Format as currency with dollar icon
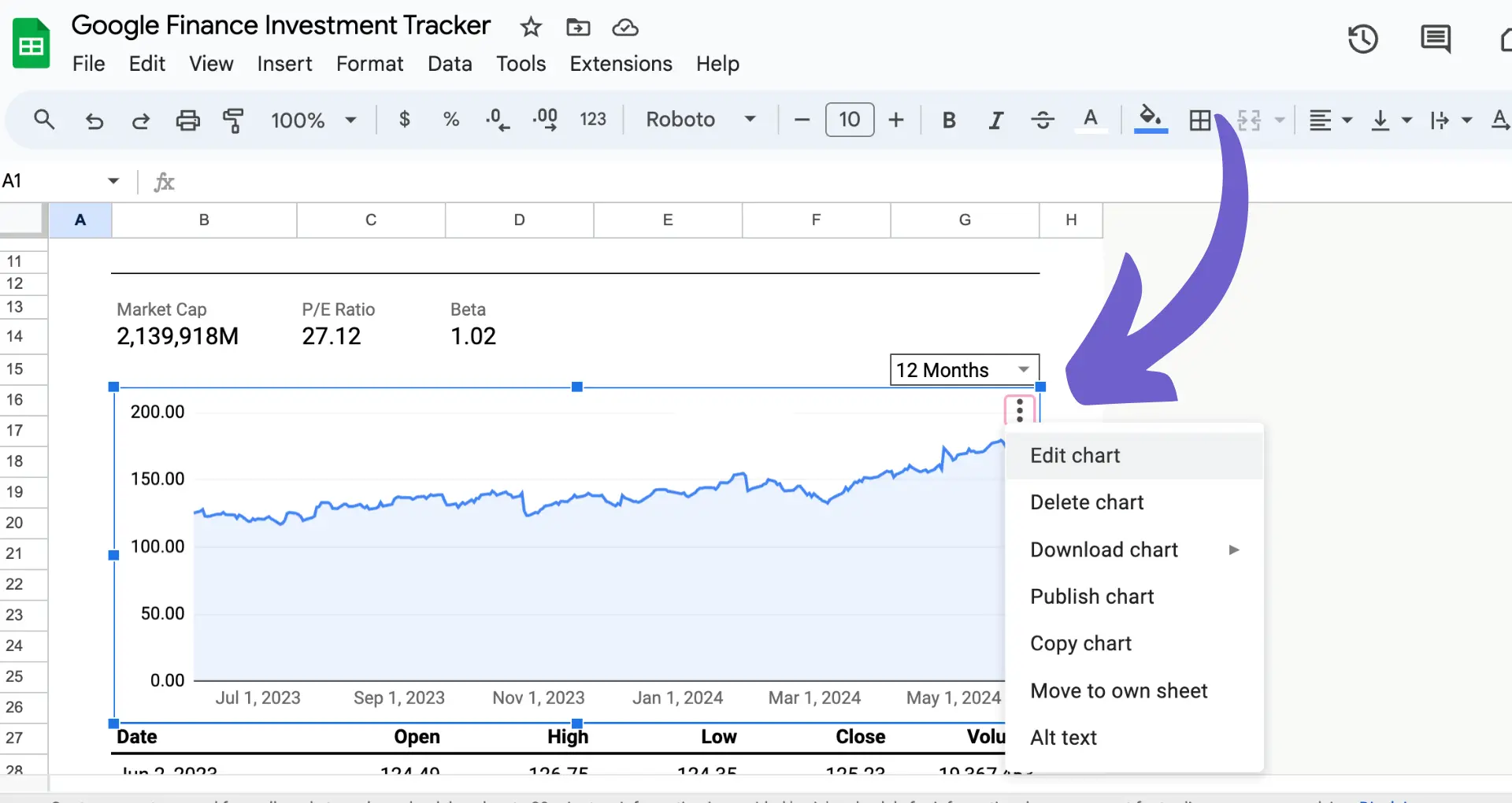1512x803 pixels. point(404,120)
